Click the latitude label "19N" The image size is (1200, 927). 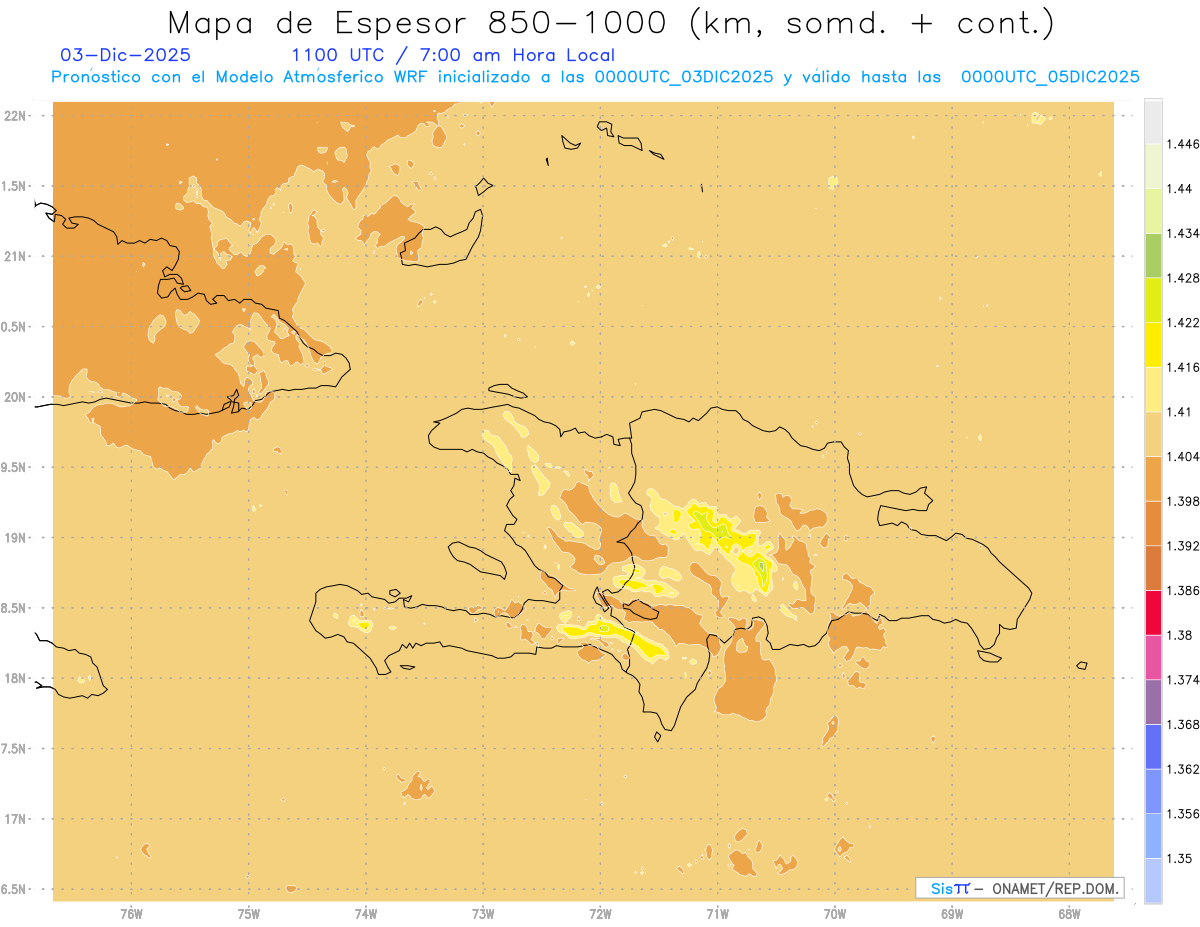click(15, 538)
